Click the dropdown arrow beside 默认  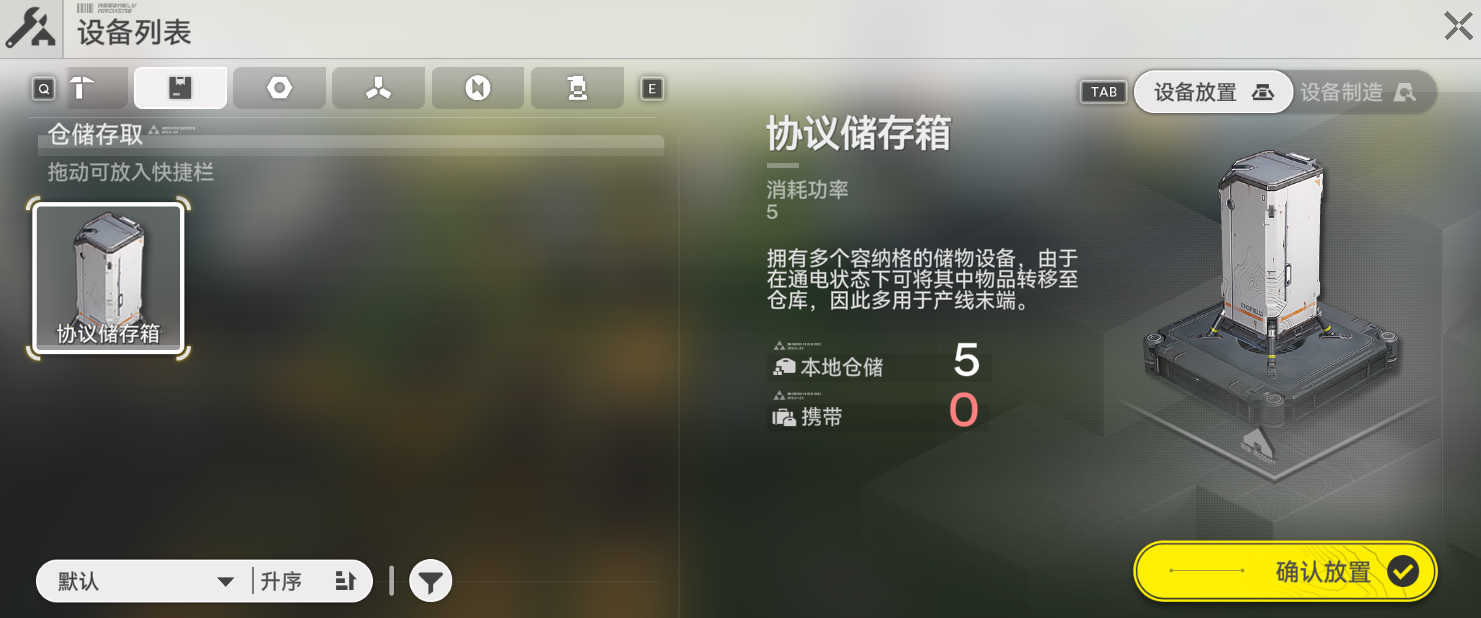coord(226,582)
